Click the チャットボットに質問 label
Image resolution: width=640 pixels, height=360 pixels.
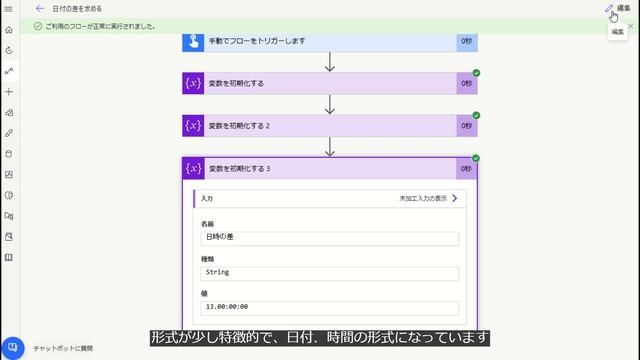(63, 348)
